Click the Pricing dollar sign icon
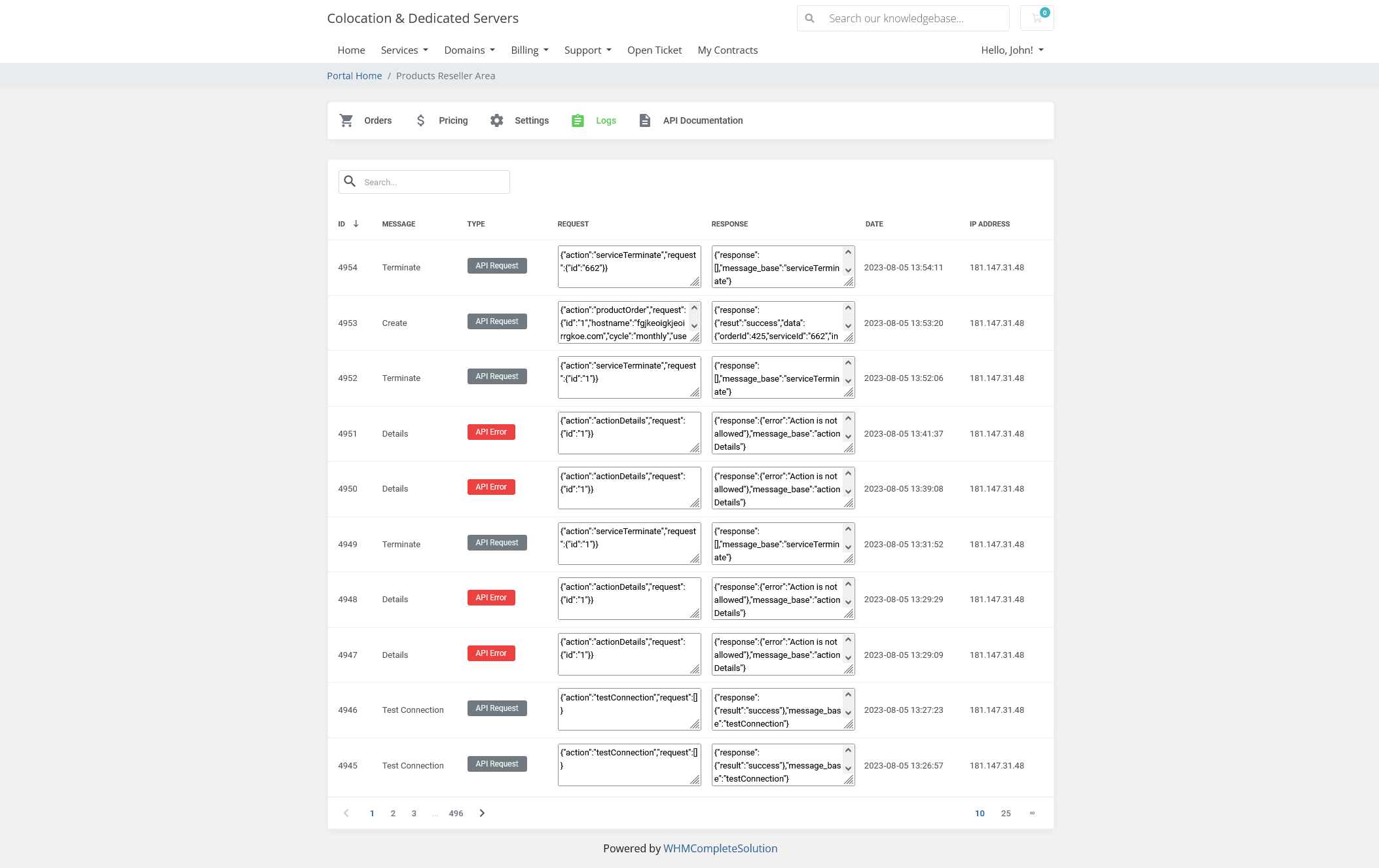Screen dimensions: 1379x868 pyautogui.click(x=421, y=120)
